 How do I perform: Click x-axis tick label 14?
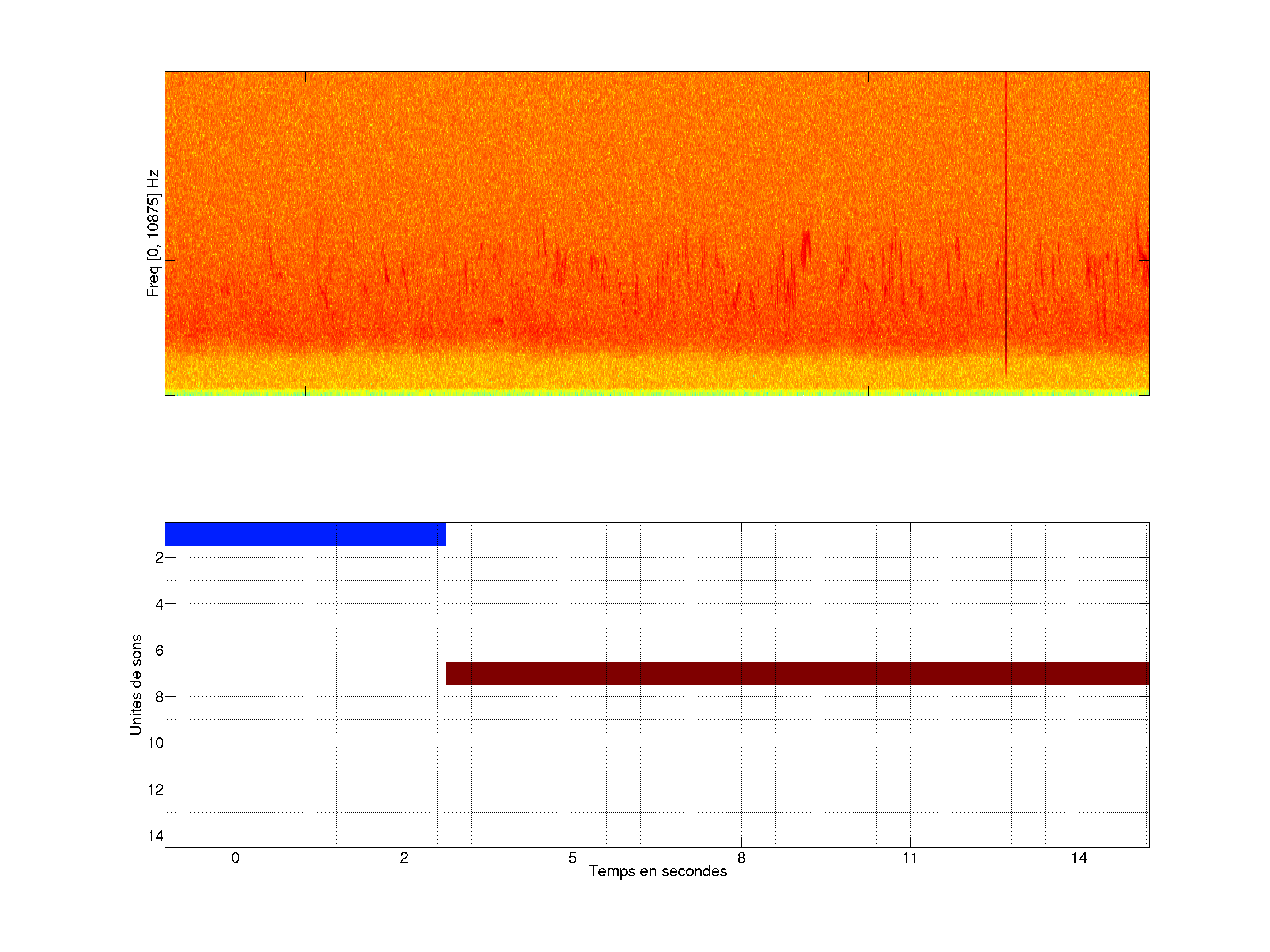click(1078, 858)
